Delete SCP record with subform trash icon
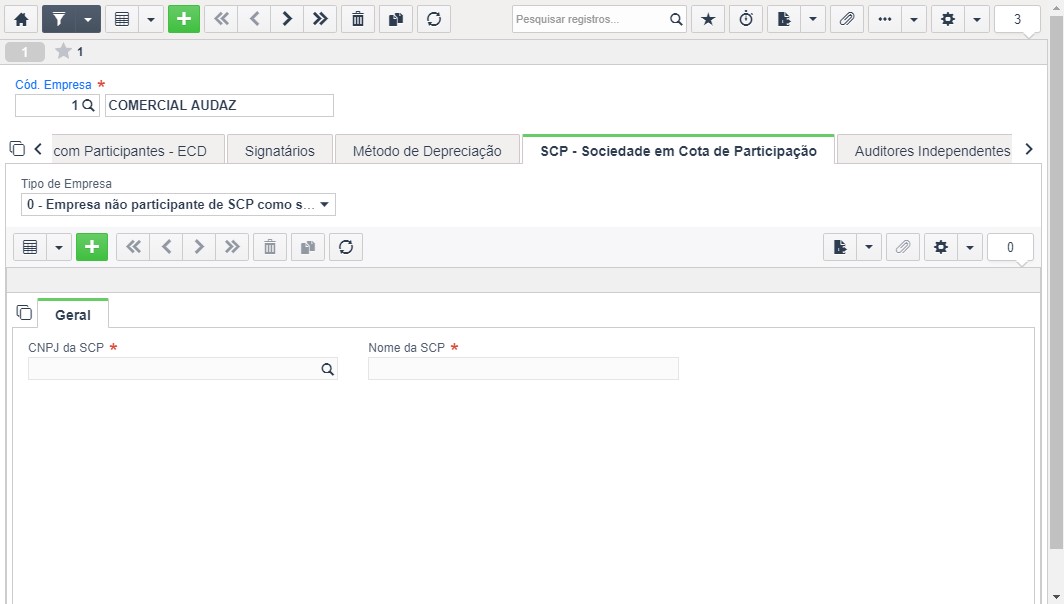 coord(270,247)
